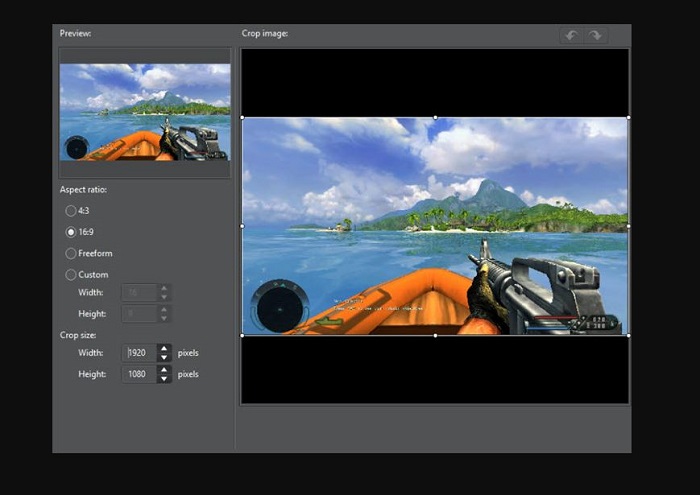This screenshot has height=495, width=700.
Task: Click the bottom-right crop handle
Action: [x=629, y=335]
